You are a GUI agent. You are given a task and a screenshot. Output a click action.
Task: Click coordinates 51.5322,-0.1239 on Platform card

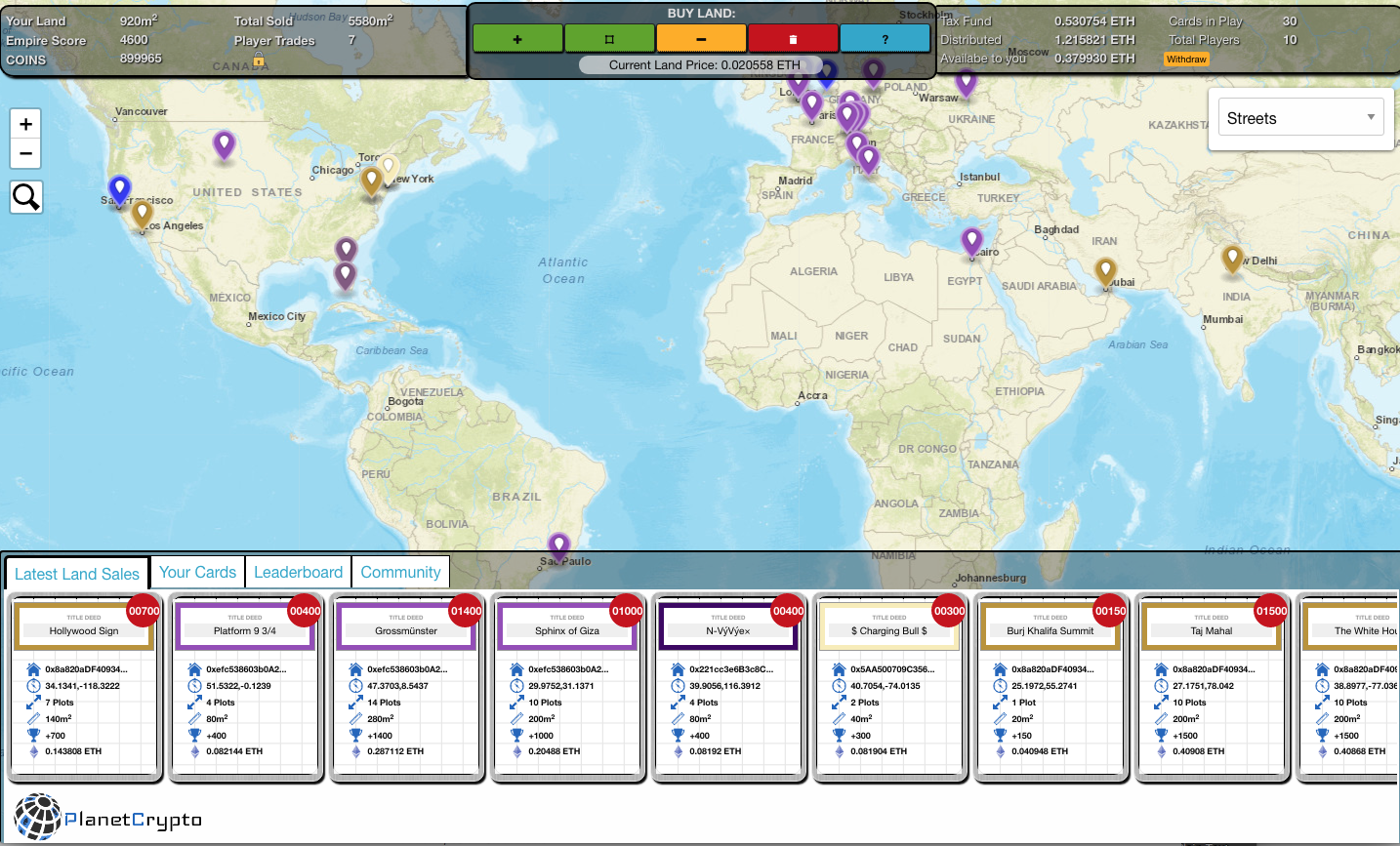tap(238, 686)
